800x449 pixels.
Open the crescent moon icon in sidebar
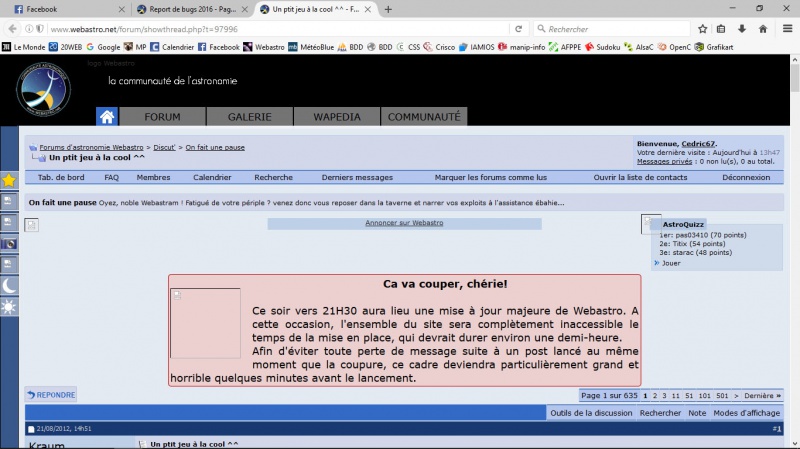pyautogui.click(x=9, y=286)
